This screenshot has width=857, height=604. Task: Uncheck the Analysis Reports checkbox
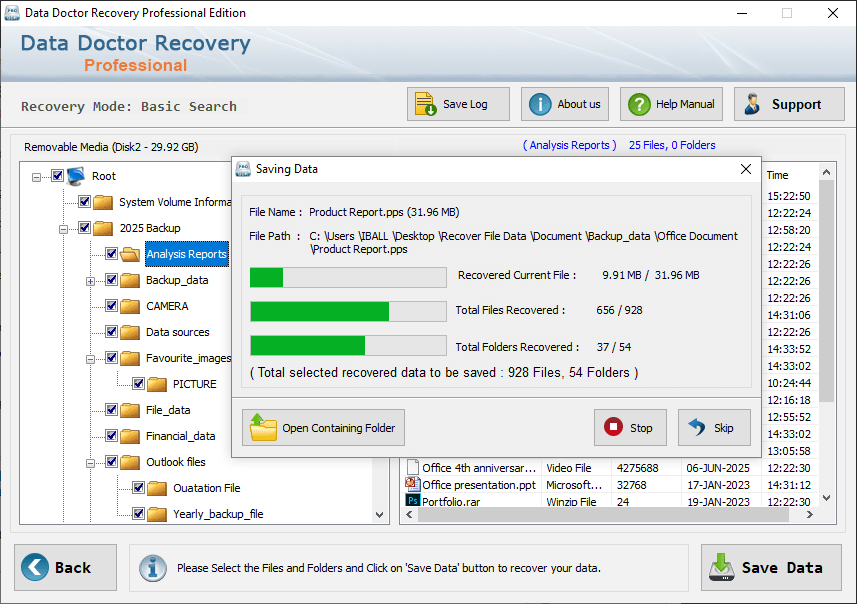point(111,254)
